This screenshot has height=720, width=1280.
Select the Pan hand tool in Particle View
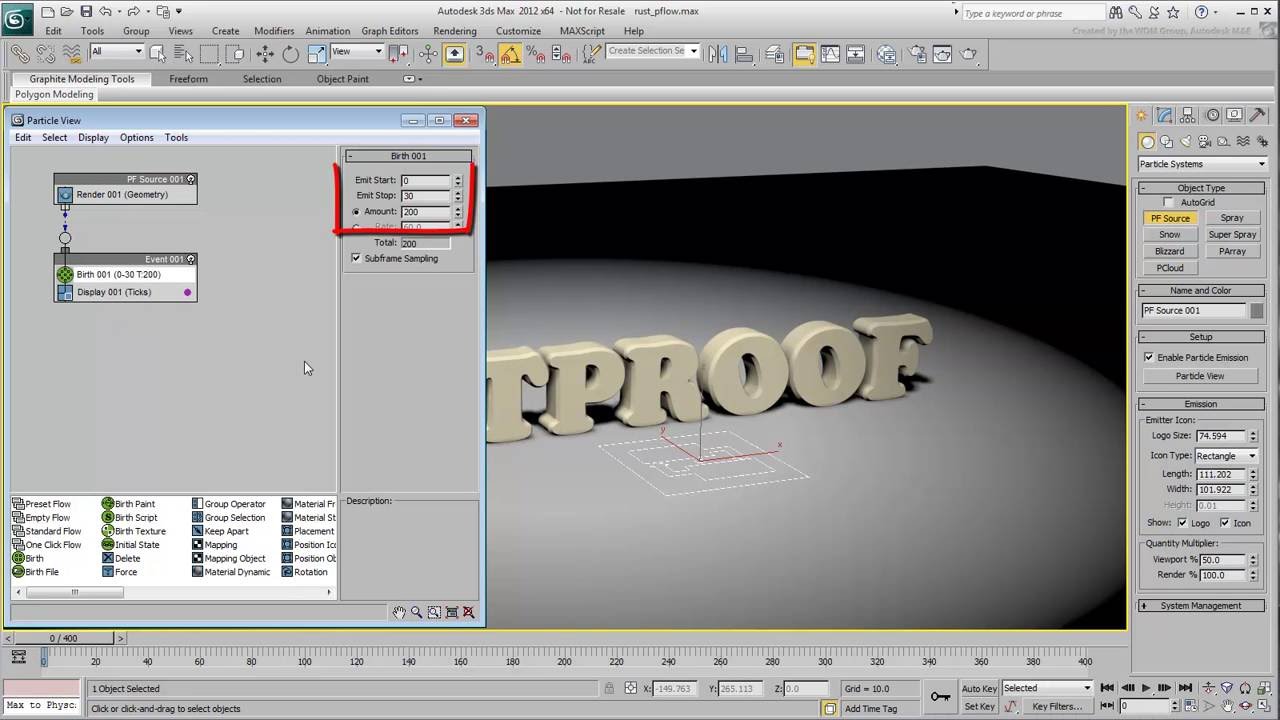pos(399,612)
